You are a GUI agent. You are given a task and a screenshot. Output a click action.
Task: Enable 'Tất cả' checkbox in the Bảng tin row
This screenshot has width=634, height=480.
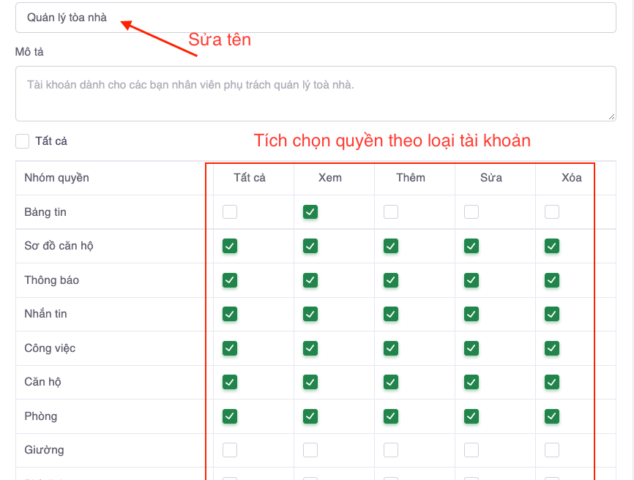pyautogui.click(x=230, y=212)
